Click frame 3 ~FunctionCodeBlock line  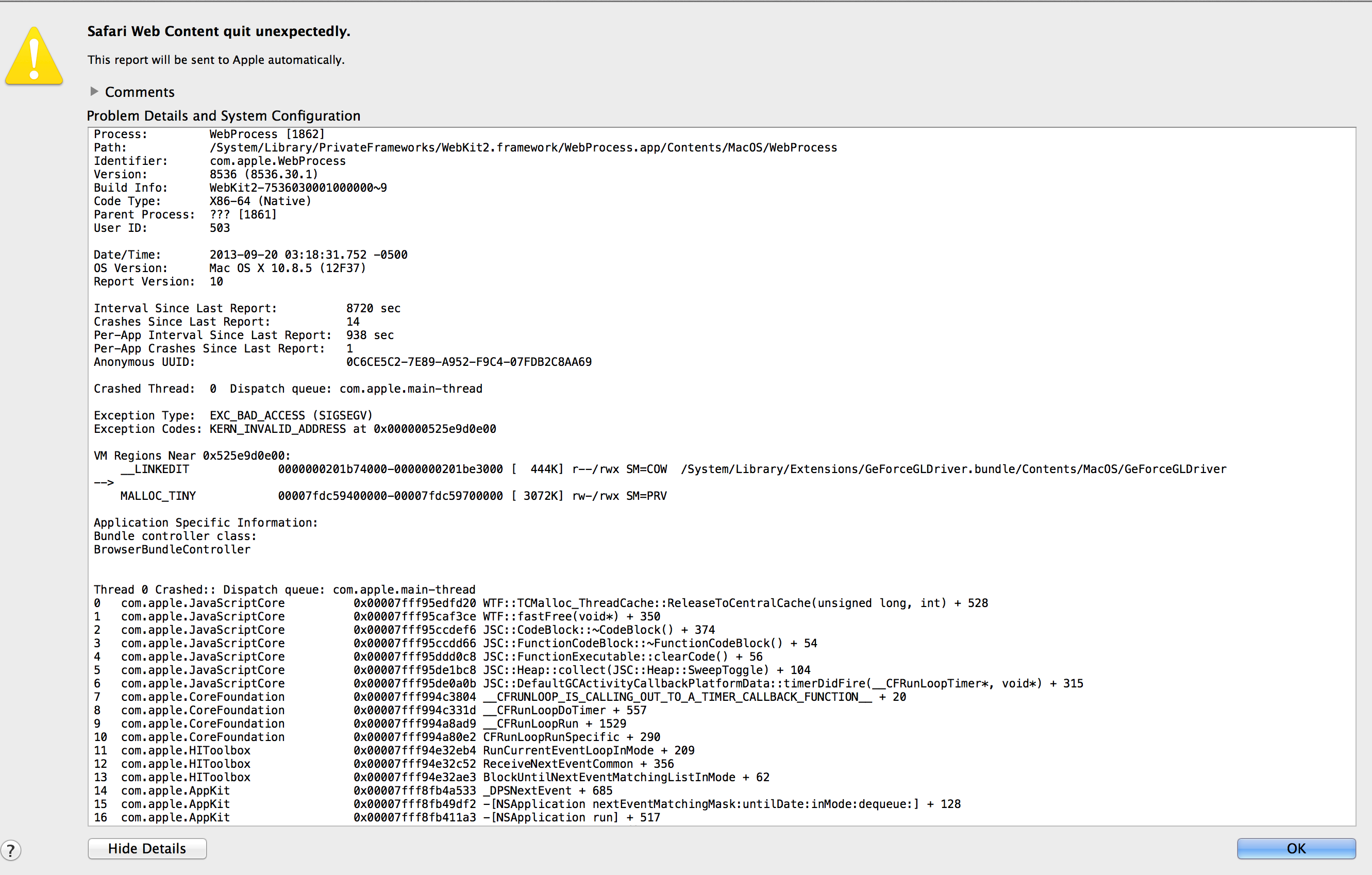456,643
